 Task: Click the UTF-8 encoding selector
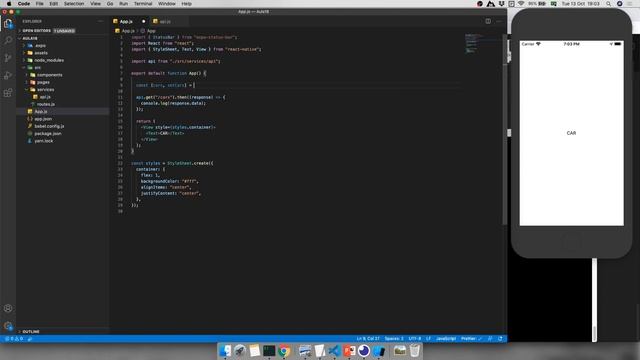coord(415,339)
